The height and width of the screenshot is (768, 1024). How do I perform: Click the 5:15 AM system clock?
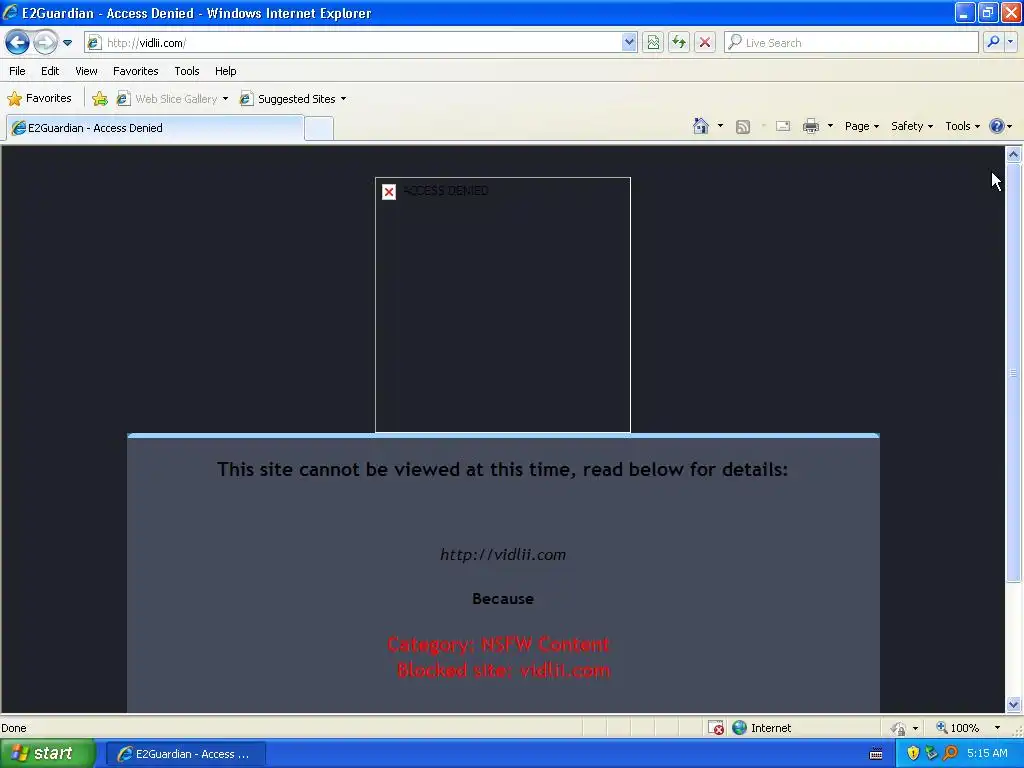tap(987, 754)
